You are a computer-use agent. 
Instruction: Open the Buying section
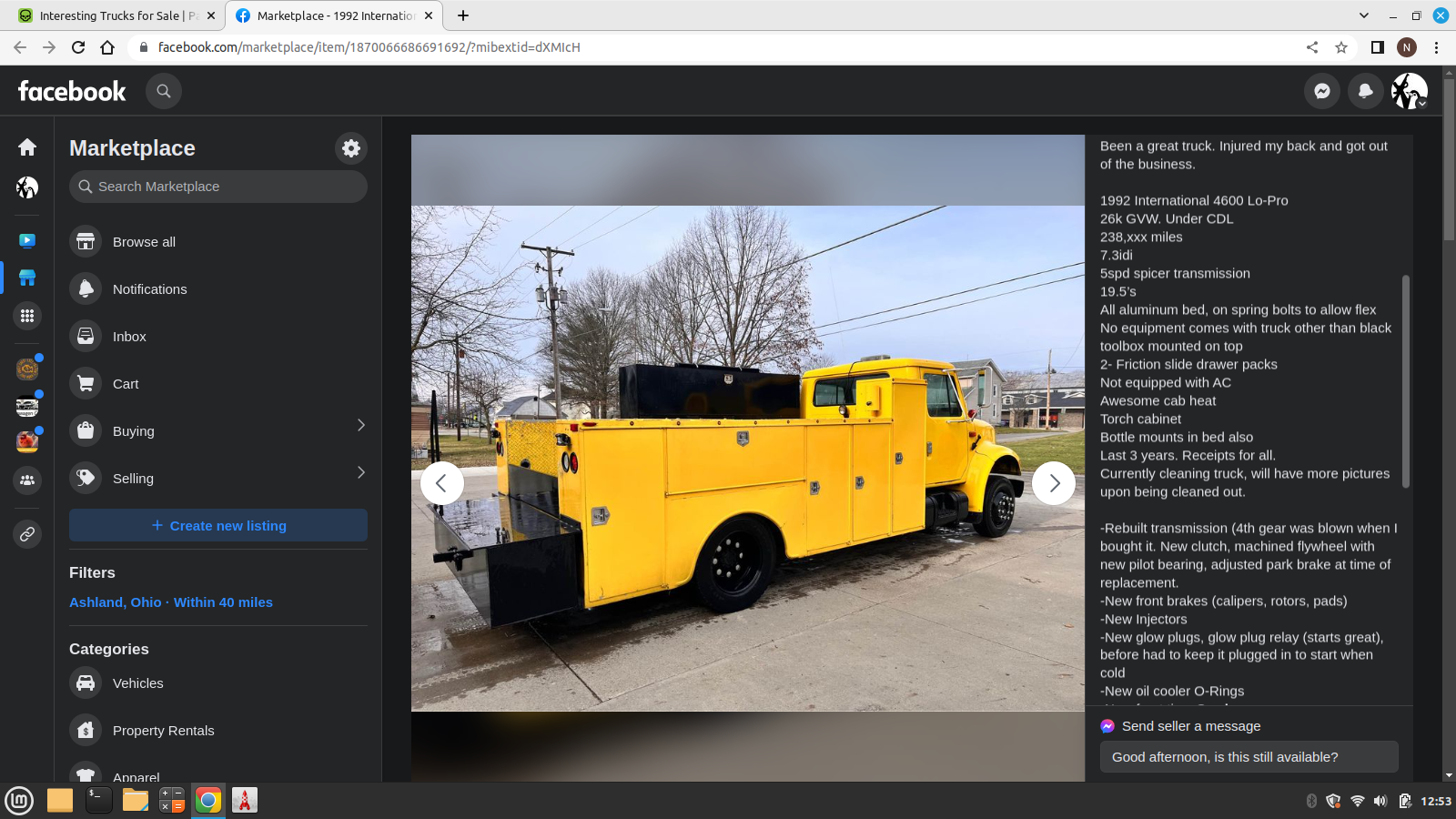point(218,430)
